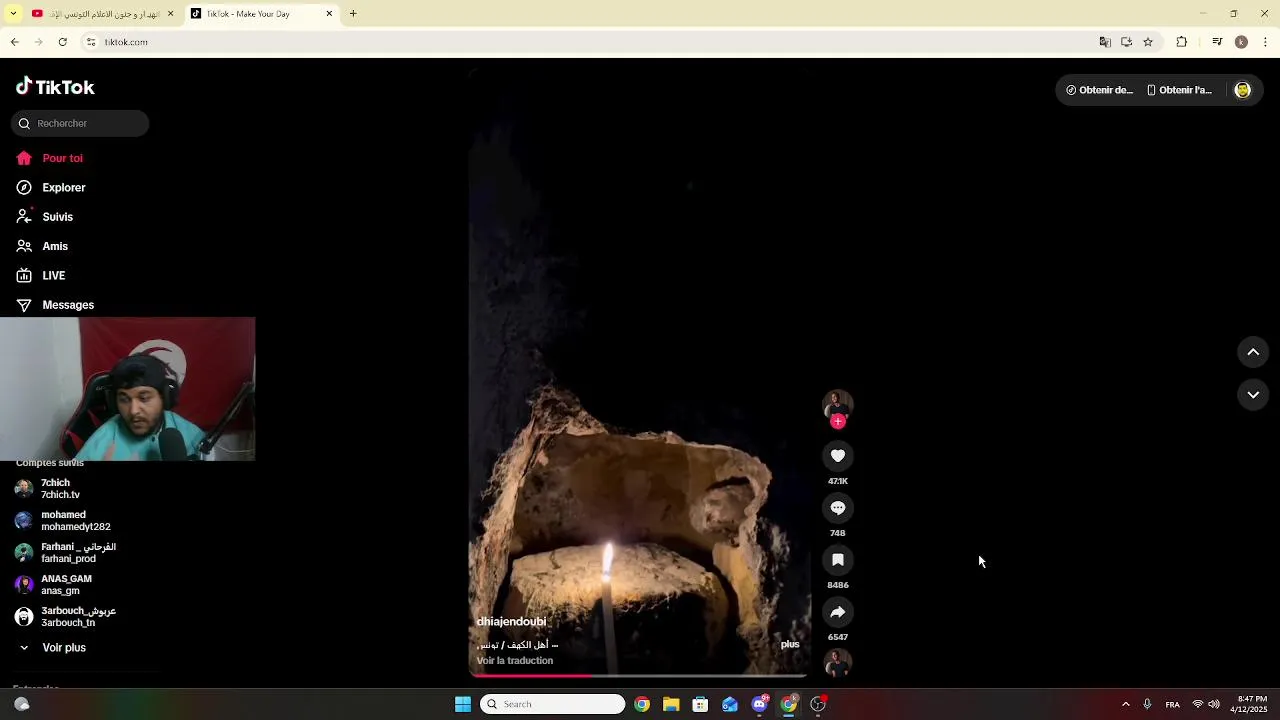Open 3arbouch_tn account in followed list
The height and width of the screenshot is (720, 1280).
point(65,617)
